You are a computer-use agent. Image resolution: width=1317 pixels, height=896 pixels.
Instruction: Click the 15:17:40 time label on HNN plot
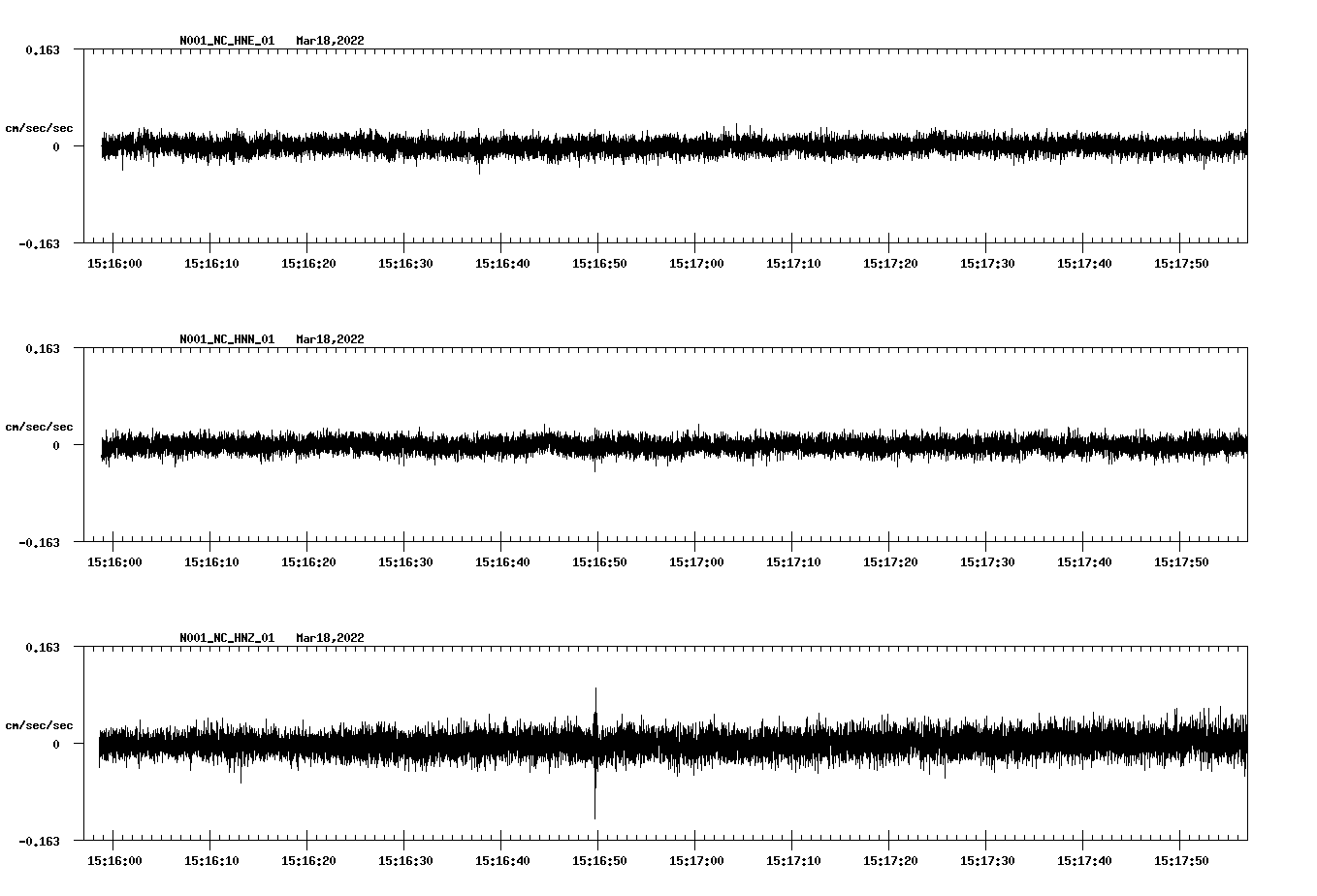click(1084, 562)
